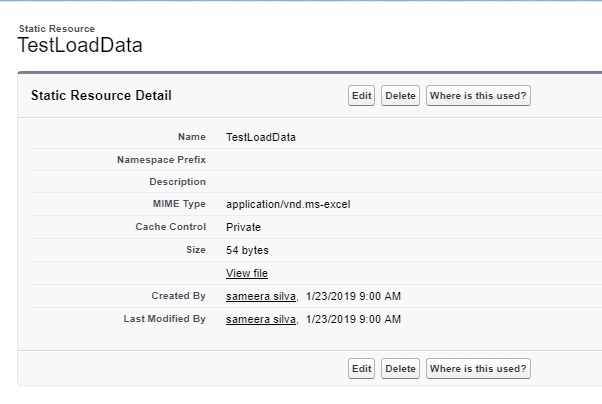Click the large TestLoadData page title
The image size is (602, 404).
(81, 46)
